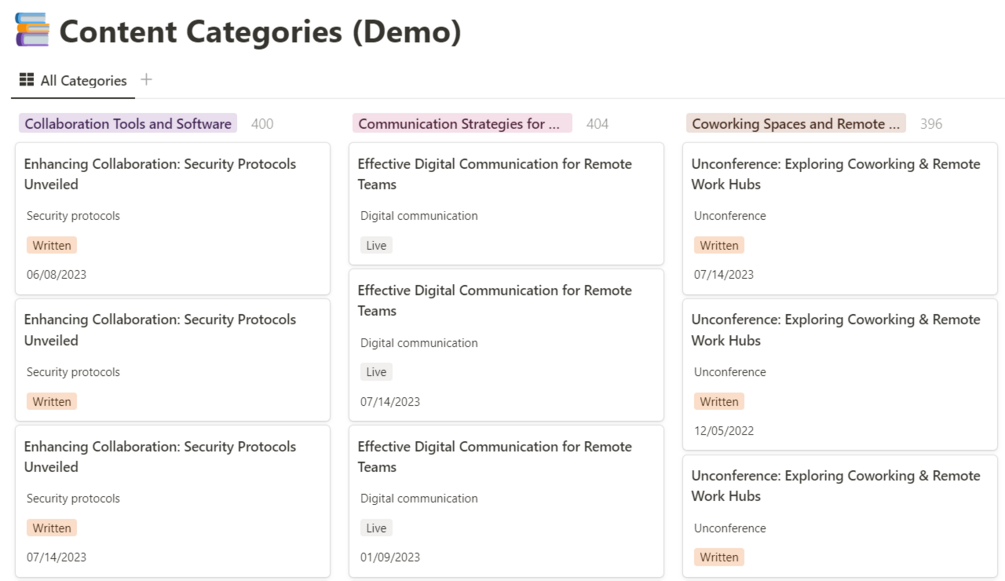Open the Digital Communication card dated 01/09/2023
The width and height of the screenshot is (1005, 581).
495,457
